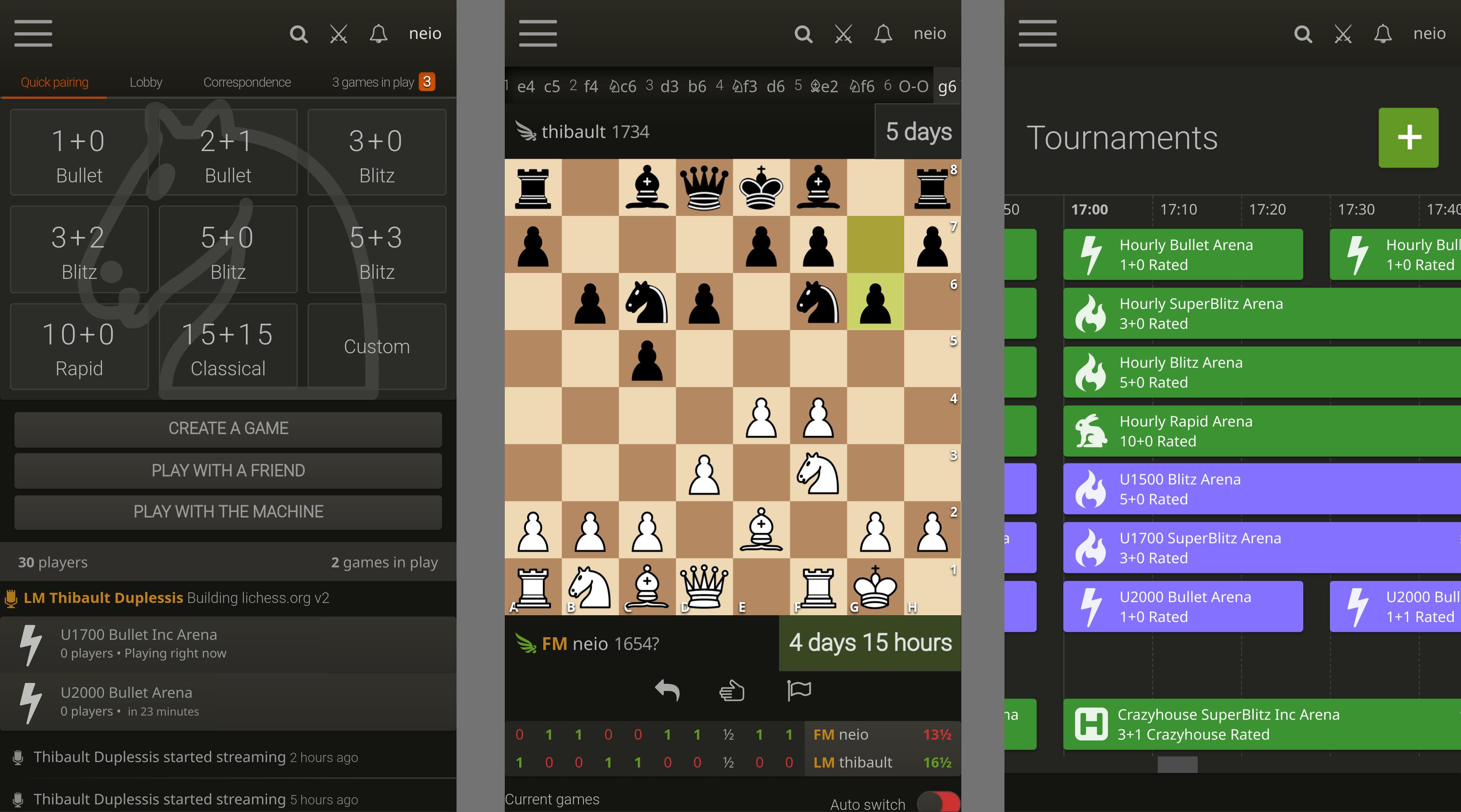Open the hamburger menu top left
Viewport: 1461px width, 812px height.
tap(33, 33)
